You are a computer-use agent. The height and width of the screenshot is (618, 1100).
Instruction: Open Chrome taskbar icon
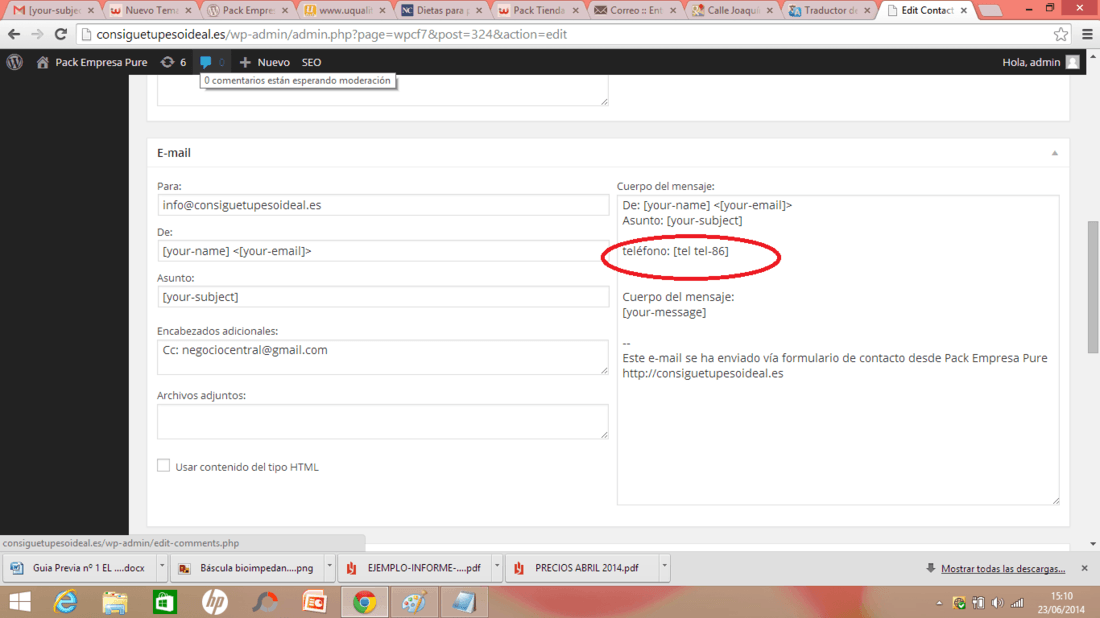coord(364,602)
